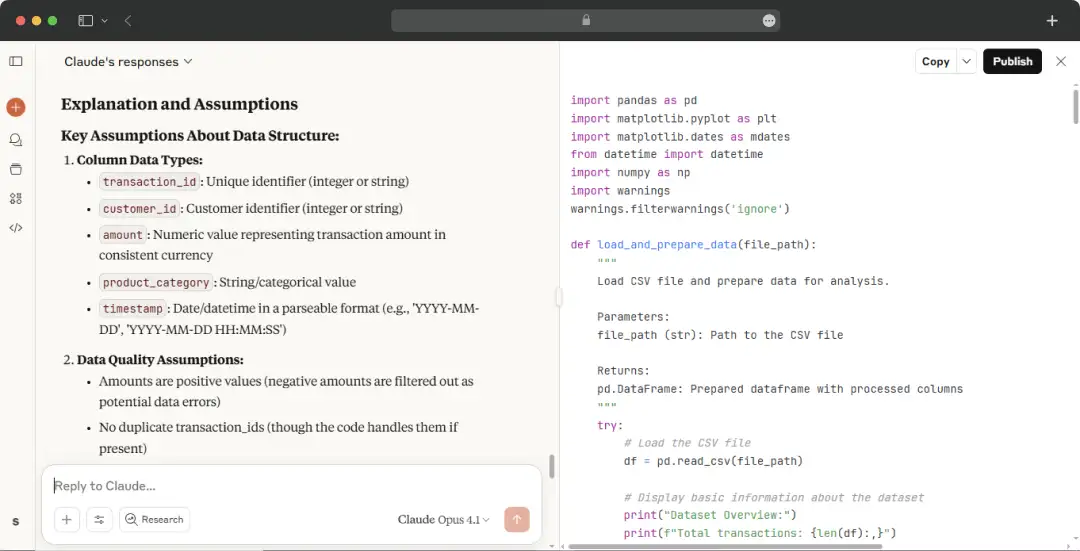Open the Claude Opus 4.1 model selector
Screen dimensions: 1080x551
444,519
